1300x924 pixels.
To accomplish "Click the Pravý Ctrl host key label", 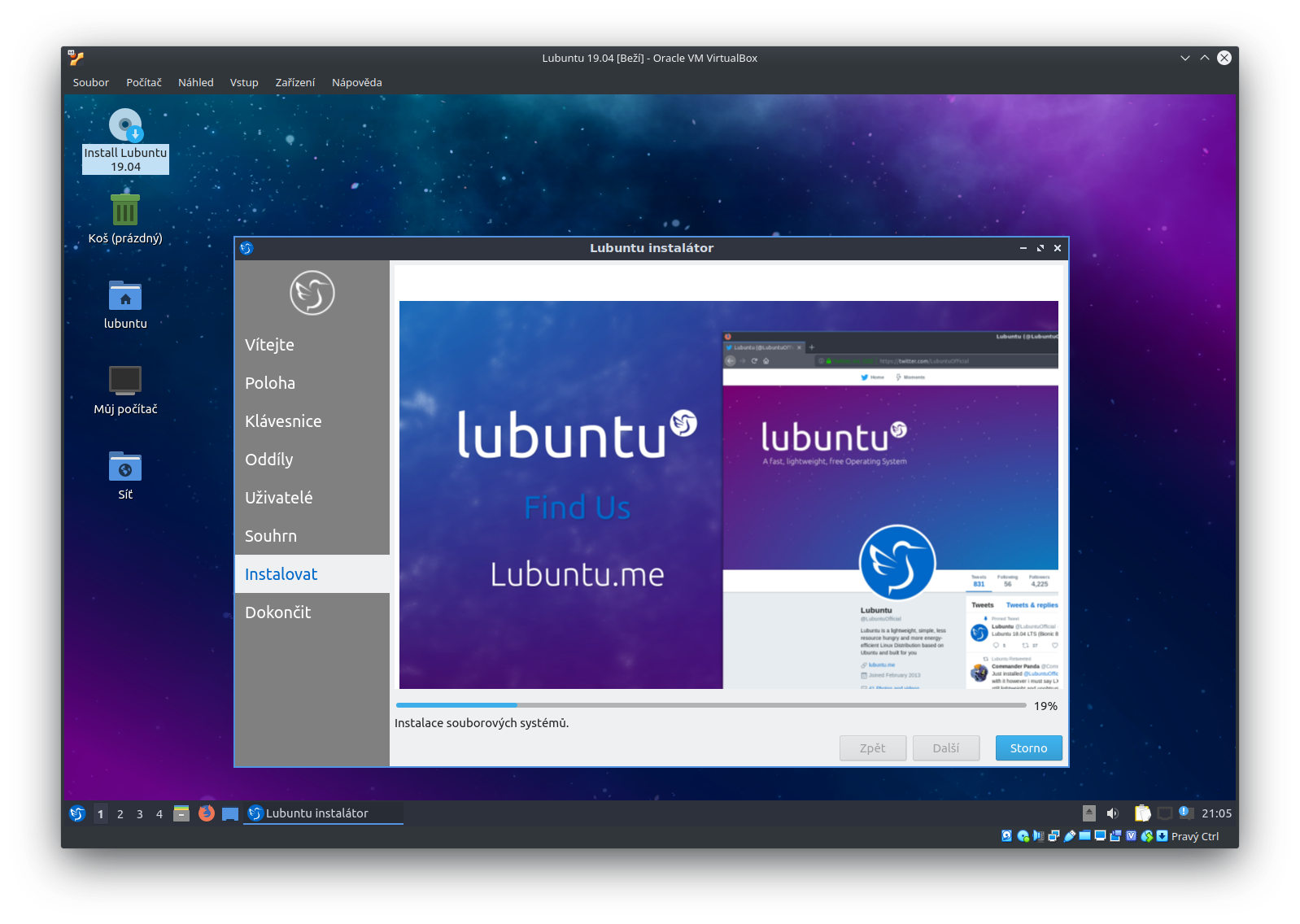I will pos(1195,836).
